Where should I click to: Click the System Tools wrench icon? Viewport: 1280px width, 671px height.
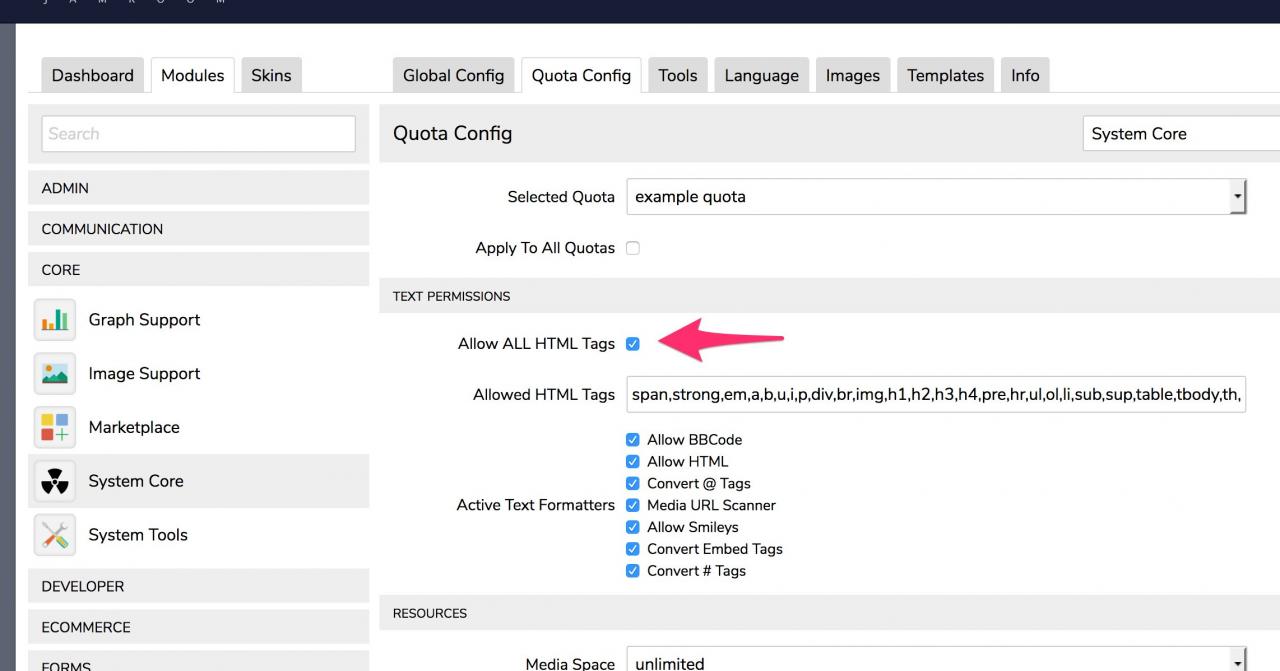point(55,535)
